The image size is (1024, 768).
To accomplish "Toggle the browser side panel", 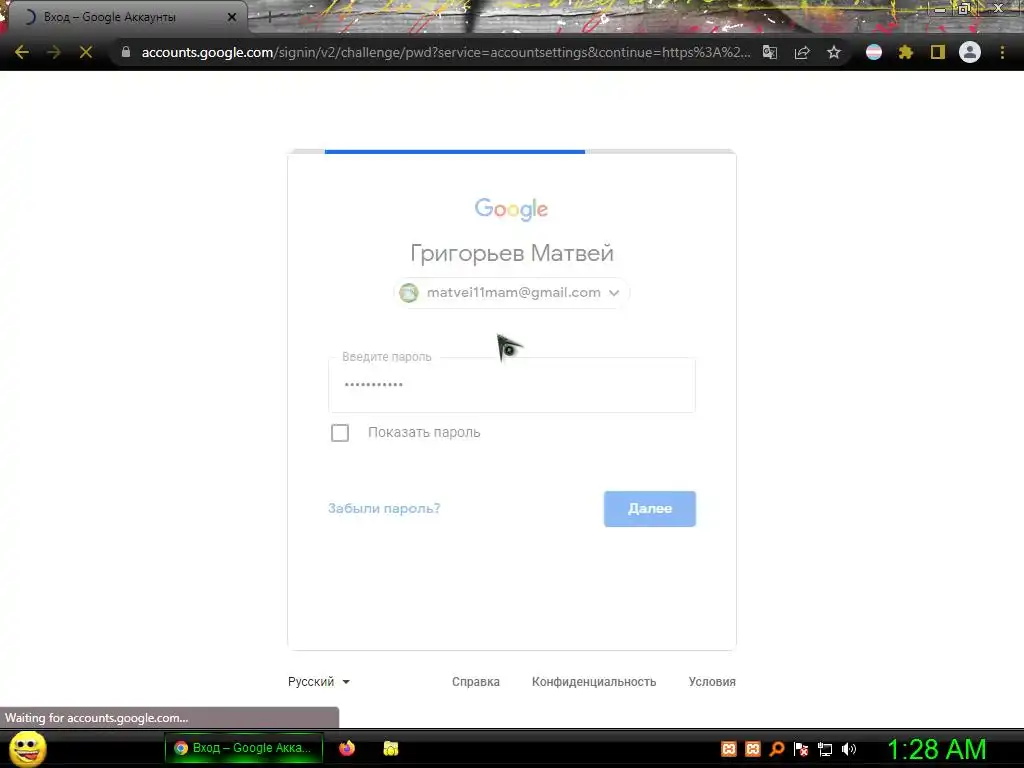I will 938,52.
